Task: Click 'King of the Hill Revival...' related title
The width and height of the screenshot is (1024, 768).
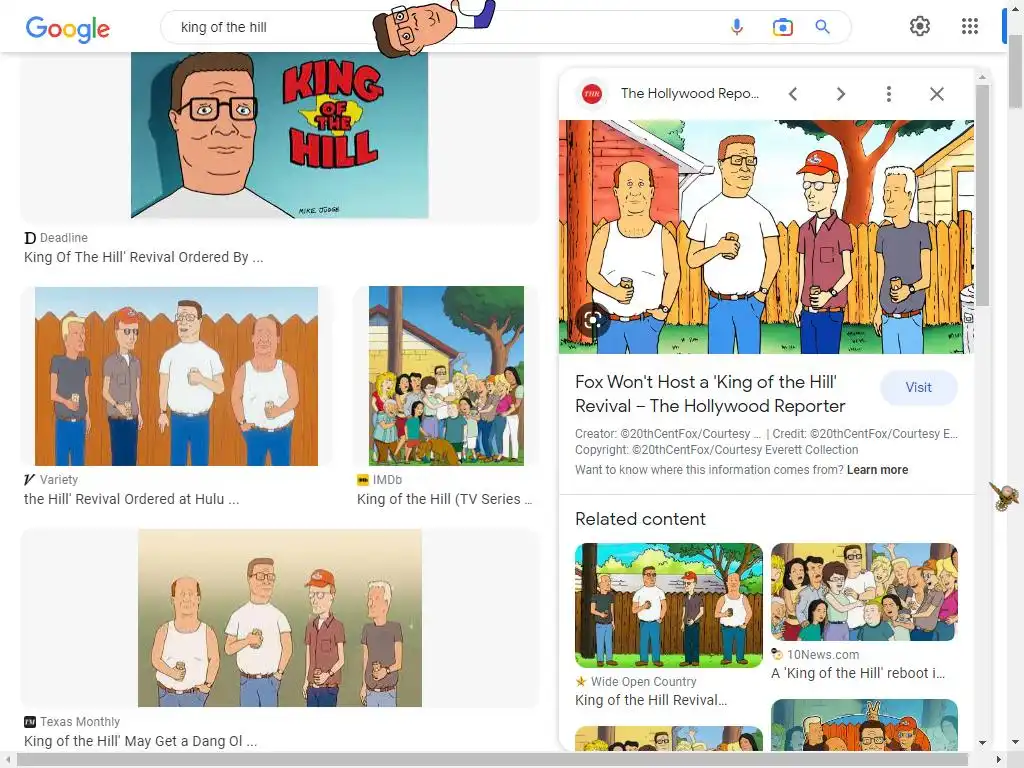Action: tap(651, 700)
